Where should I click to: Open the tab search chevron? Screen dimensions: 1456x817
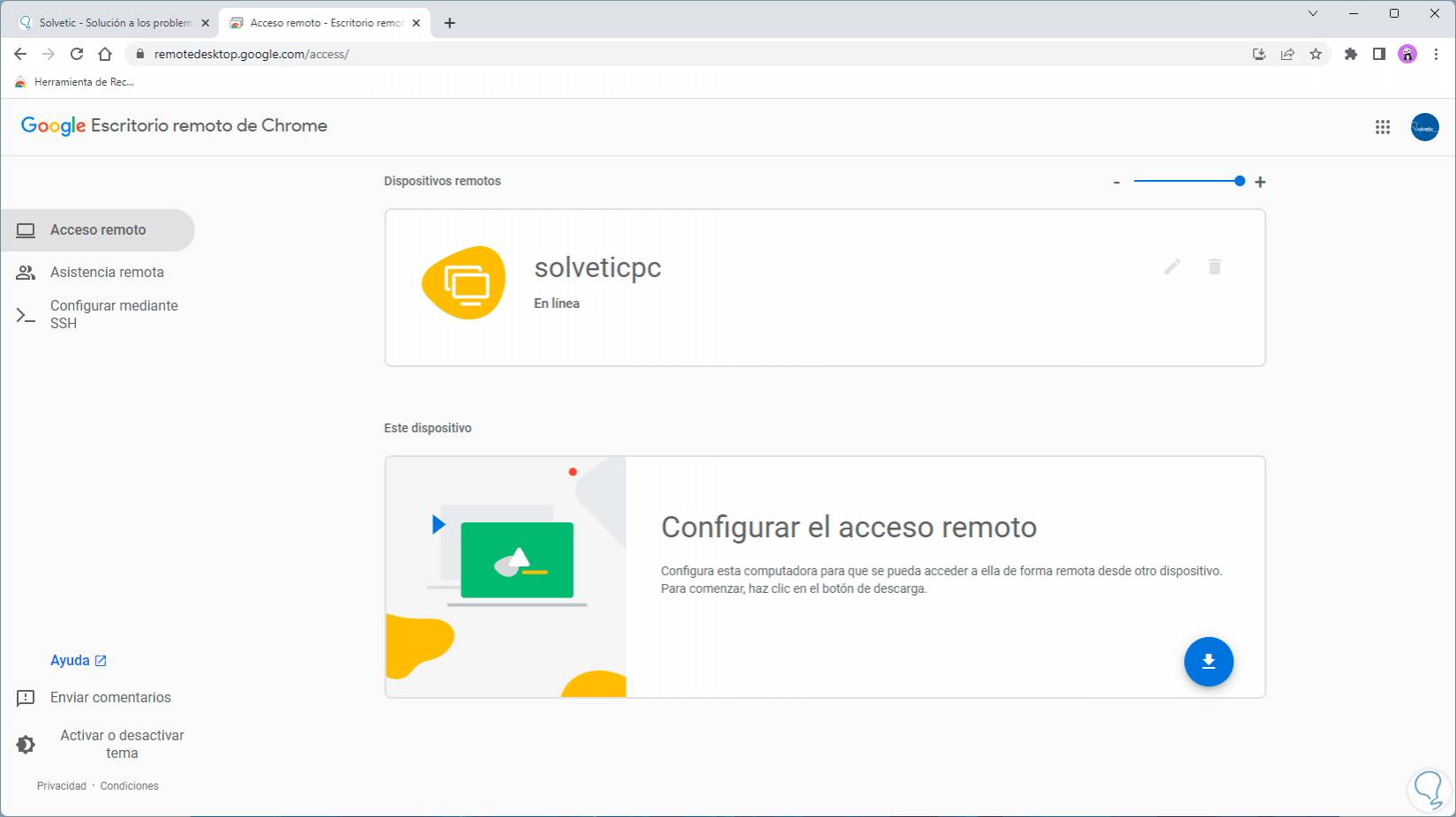point(1313,13)
